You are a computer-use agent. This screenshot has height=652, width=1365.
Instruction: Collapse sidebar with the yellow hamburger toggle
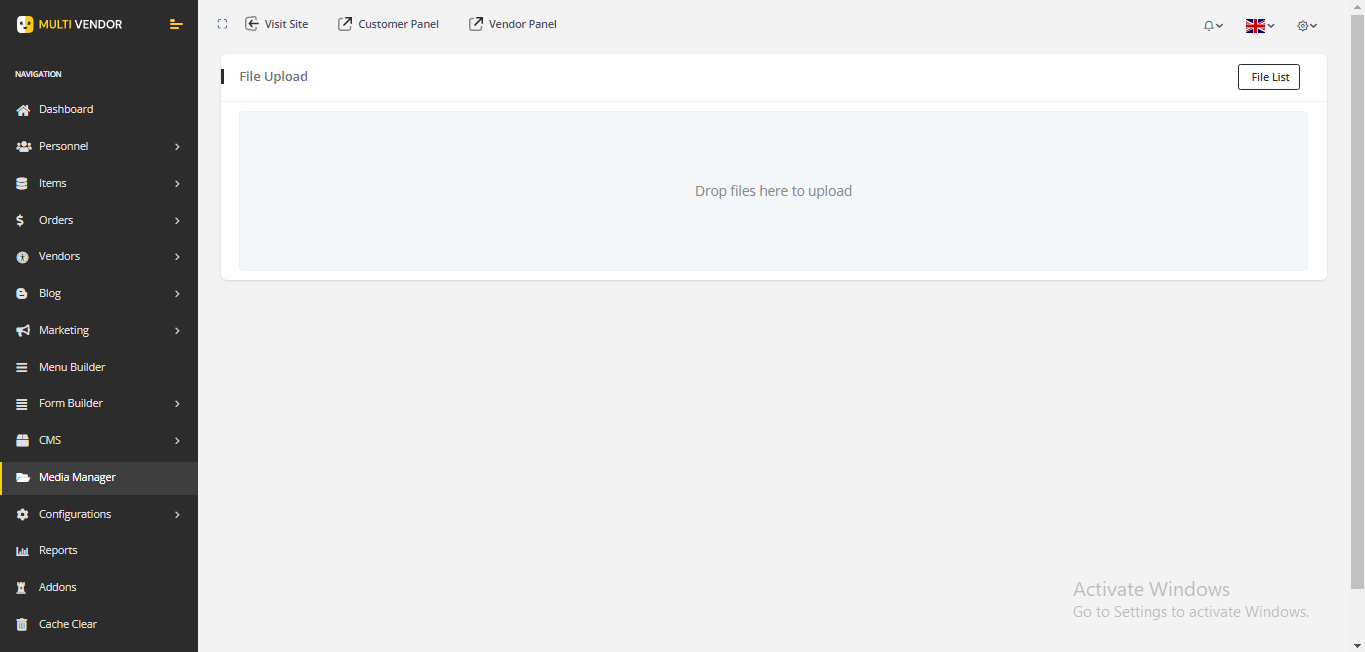coord(176,24)
